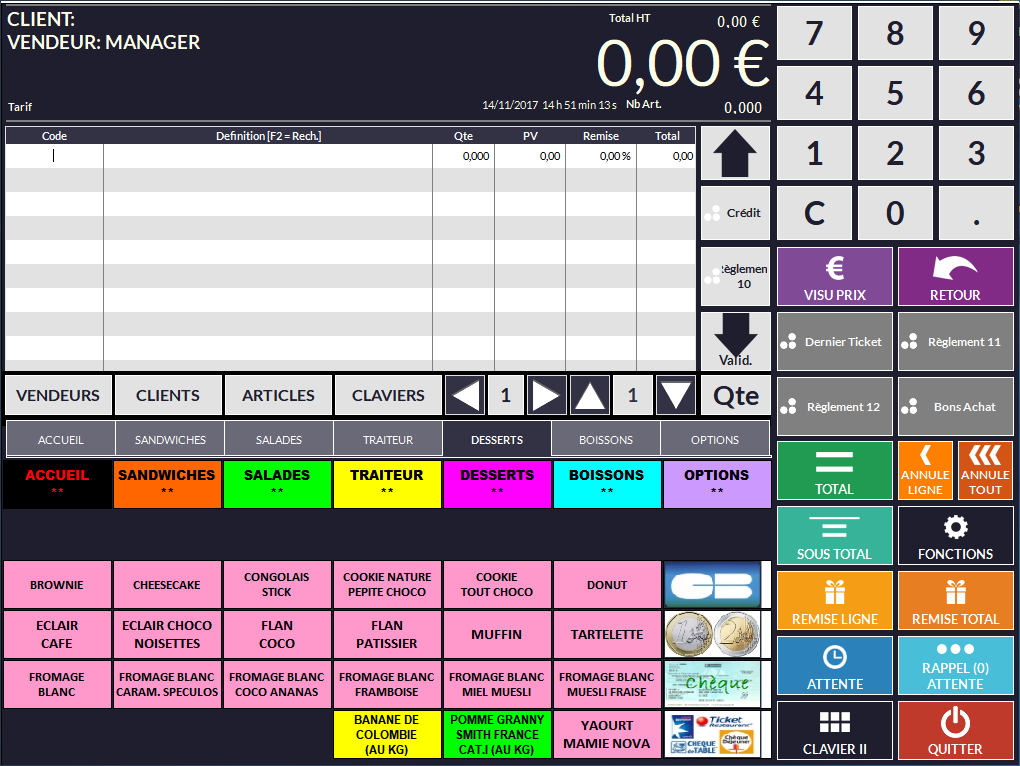Screen dimensions: 1020x766
Task: Select the euro coins cash payment icon
Action: pos(712,634)
